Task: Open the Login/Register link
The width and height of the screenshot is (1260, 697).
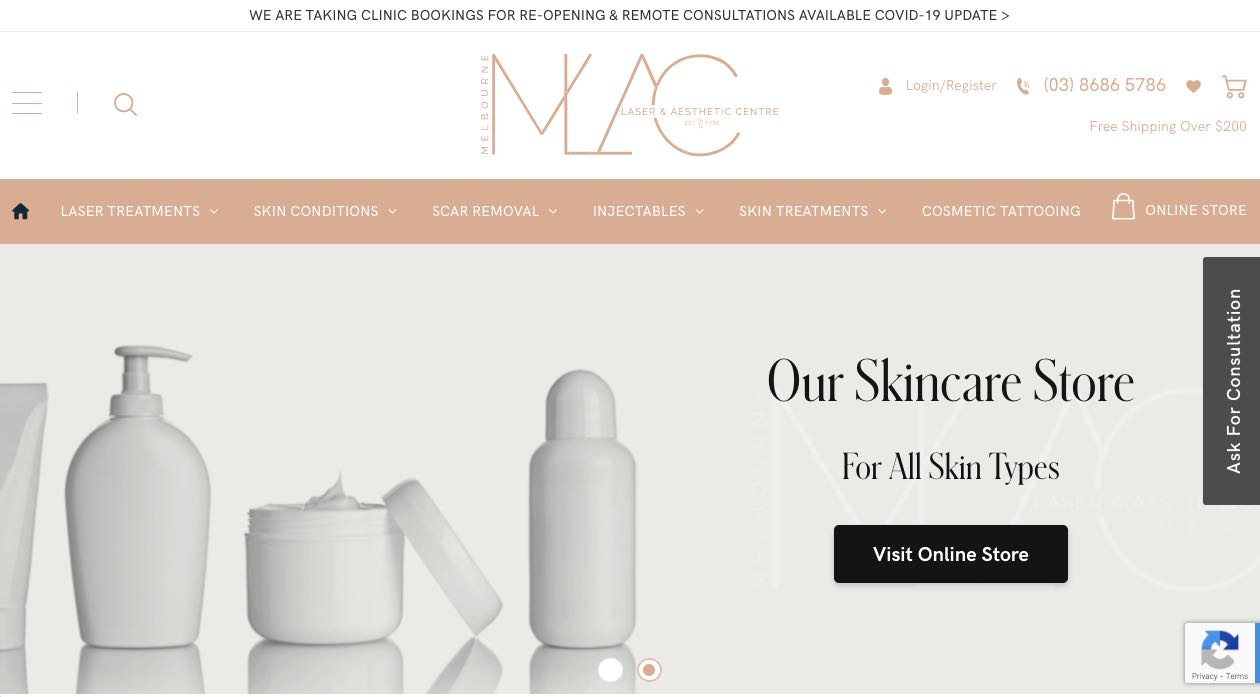Action: coord(951,86)
